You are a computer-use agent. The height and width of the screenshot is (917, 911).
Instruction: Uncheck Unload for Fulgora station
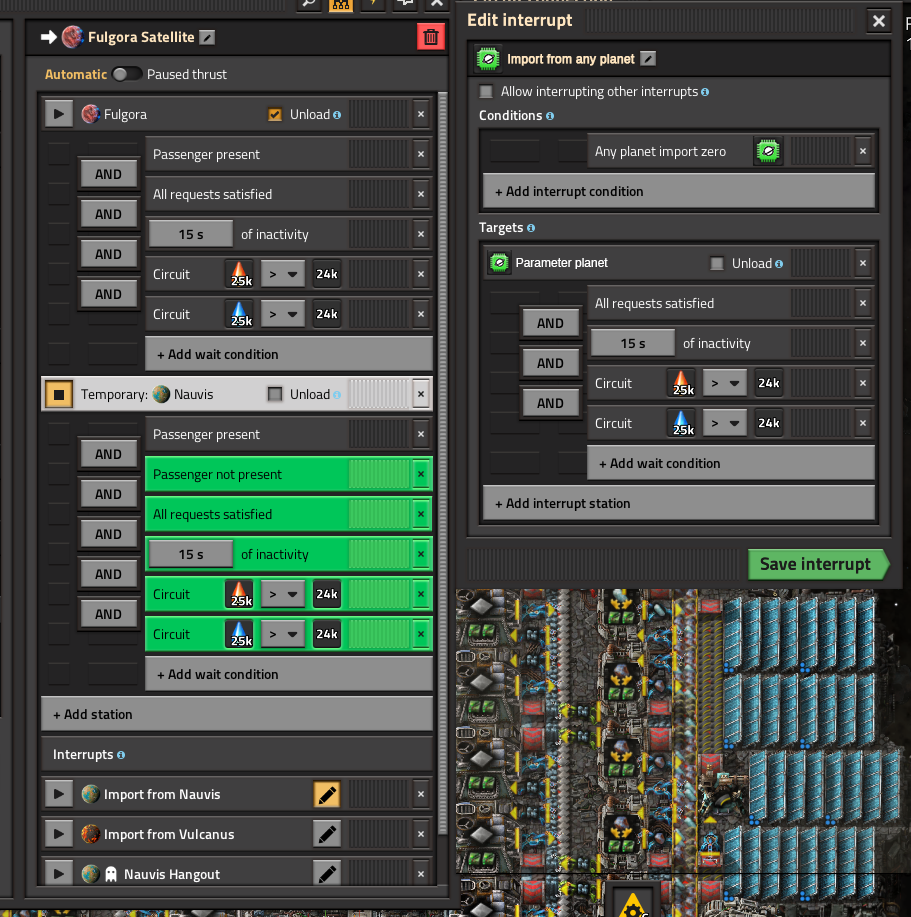point(275,115)
